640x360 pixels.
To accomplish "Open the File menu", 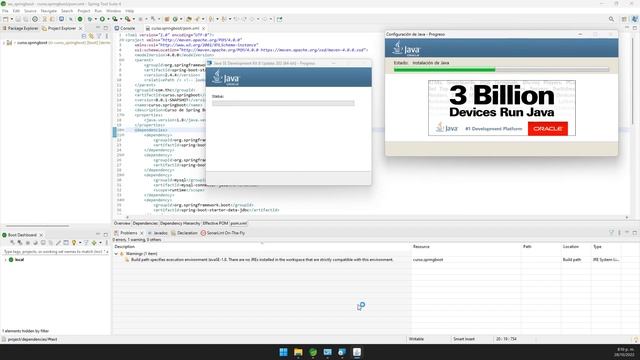I will [x=5, y=11].
